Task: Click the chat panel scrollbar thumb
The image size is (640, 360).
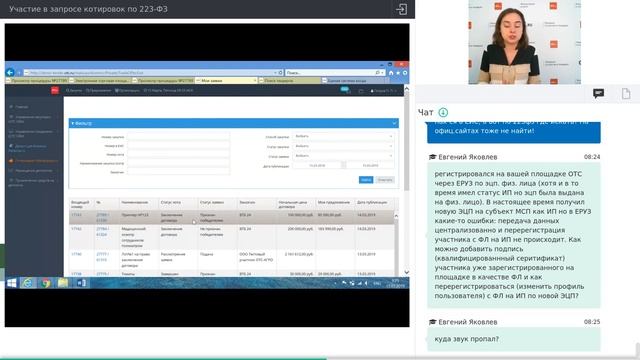Action: point(637,350)
